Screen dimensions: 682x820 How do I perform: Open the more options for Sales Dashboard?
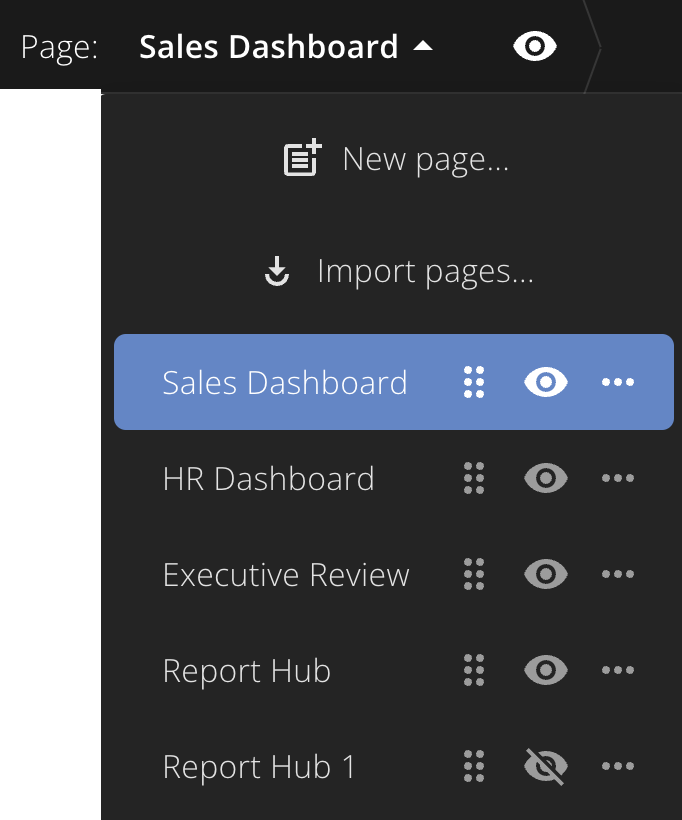click(x=618, y=382)
